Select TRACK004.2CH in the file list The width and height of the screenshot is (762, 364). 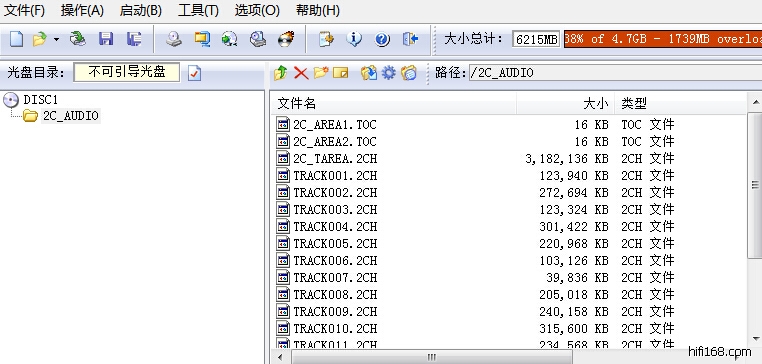point(335,226)
